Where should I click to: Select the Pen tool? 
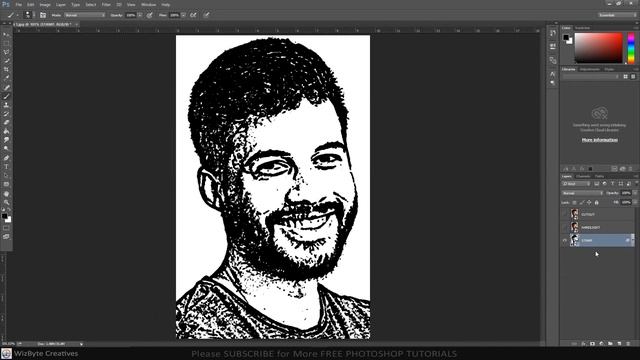tap(6, 158)
